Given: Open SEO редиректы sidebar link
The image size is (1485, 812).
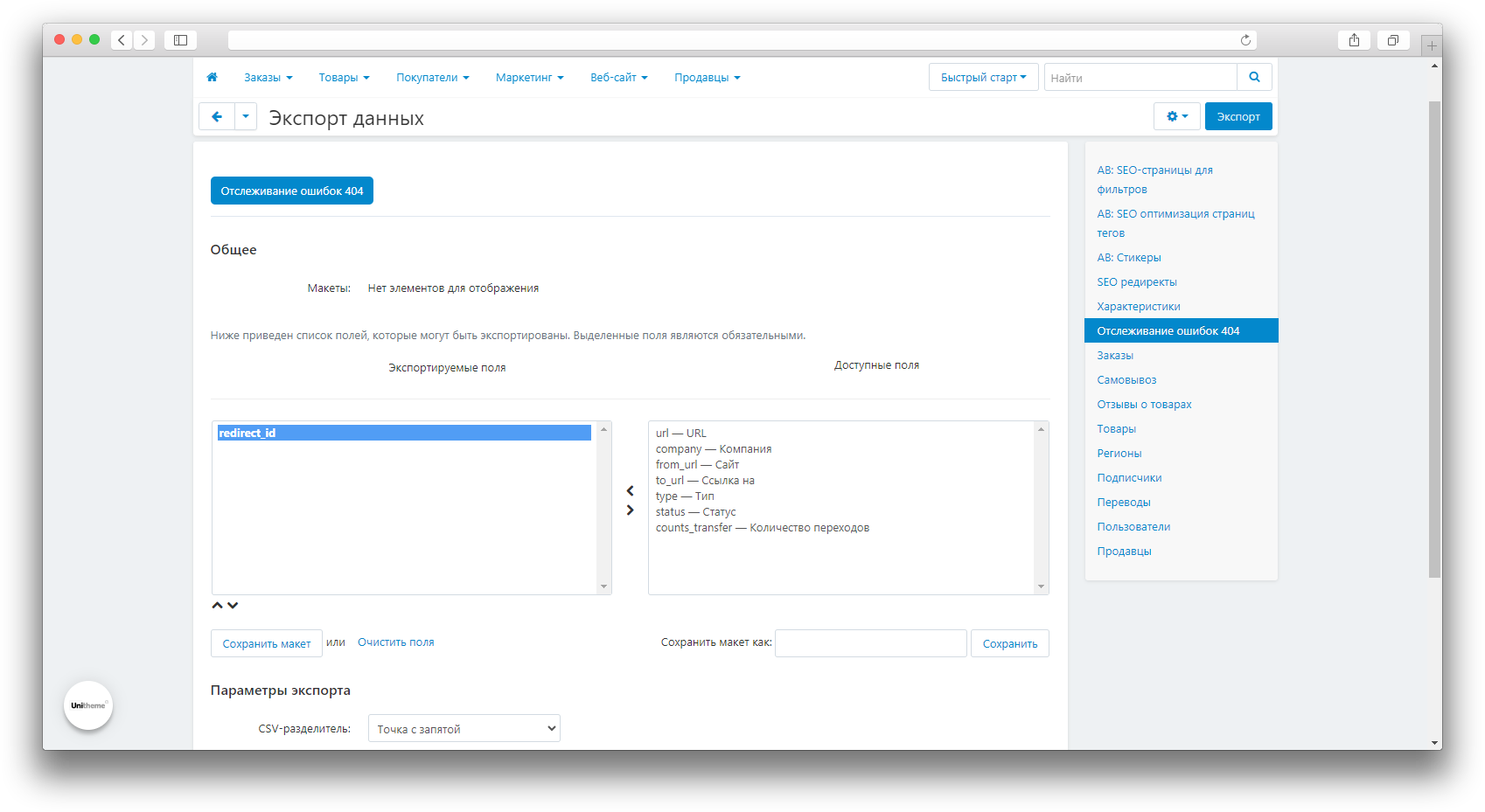Looking at the screenshot, I should [1137, 281].
